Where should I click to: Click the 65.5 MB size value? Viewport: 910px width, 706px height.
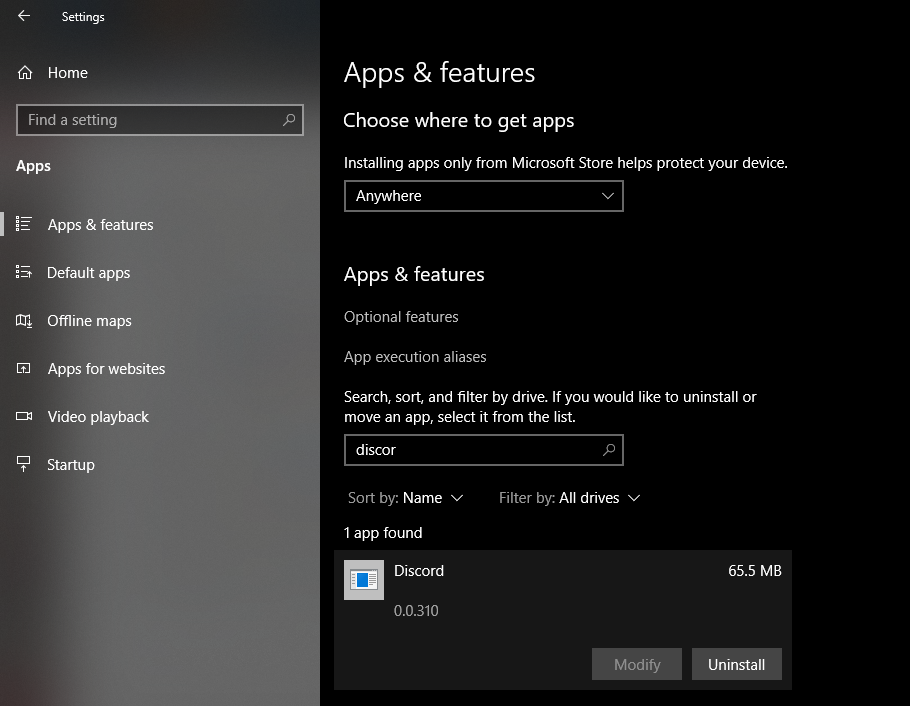[754, 571]
